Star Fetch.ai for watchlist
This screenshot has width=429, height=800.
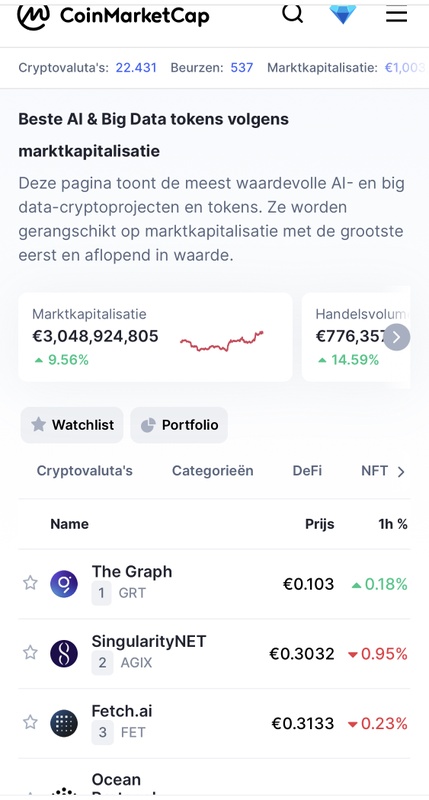31,722
